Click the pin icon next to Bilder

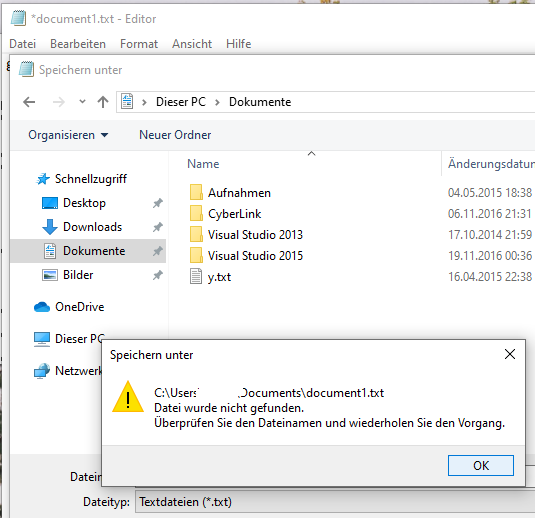(x=157, y=275)
